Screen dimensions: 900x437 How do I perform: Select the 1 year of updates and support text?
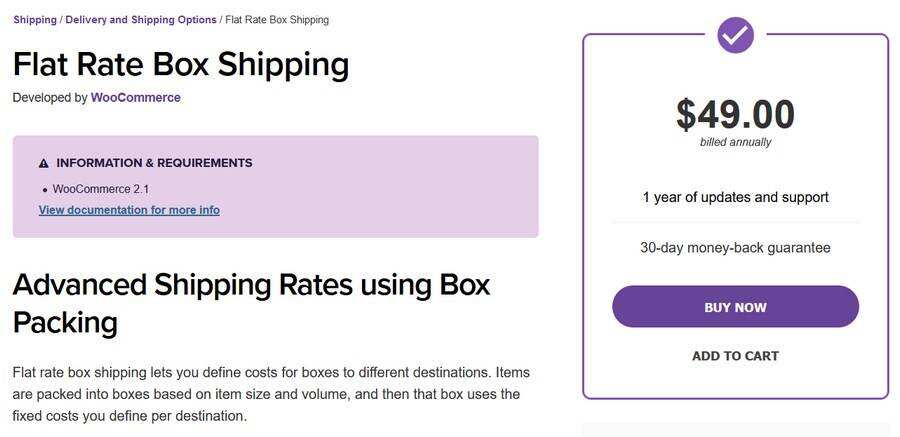click(735, 197)
